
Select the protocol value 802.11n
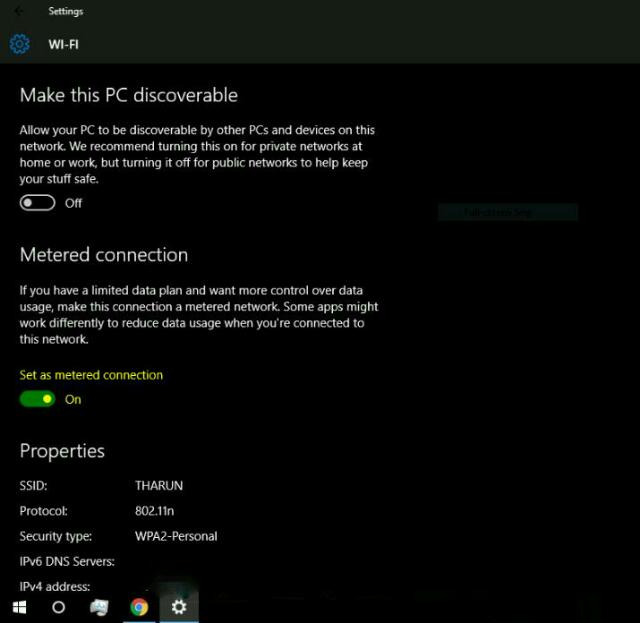coord(155,511)
